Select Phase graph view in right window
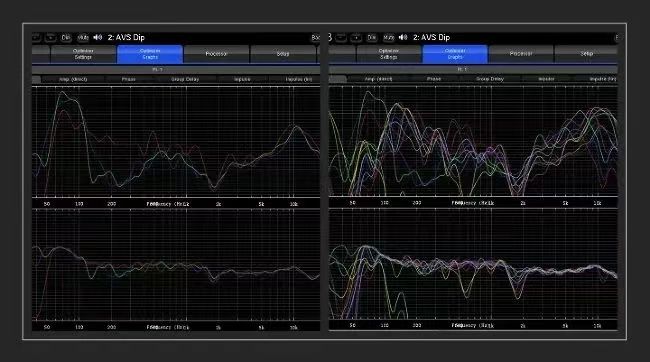Screen dimensions: 650x362 click(x=434, y=79)
